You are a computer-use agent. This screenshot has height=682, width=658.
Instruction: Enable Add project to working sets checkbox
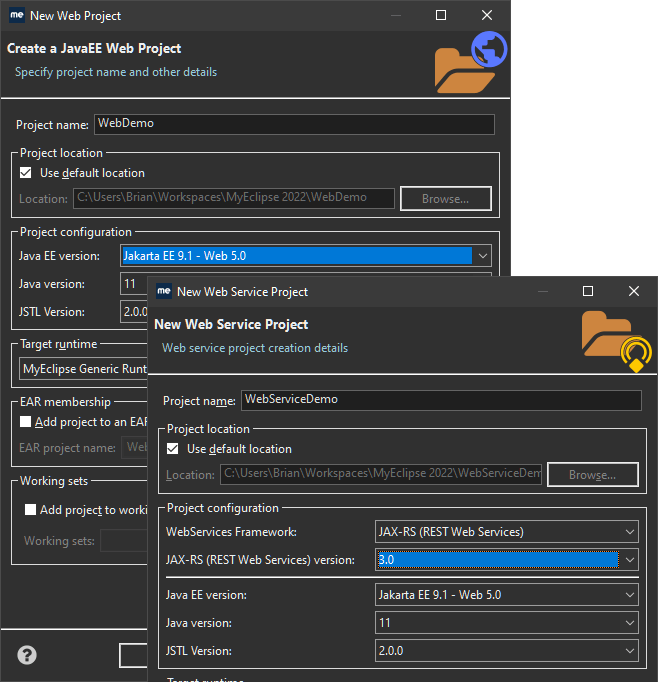click(30, 510)
